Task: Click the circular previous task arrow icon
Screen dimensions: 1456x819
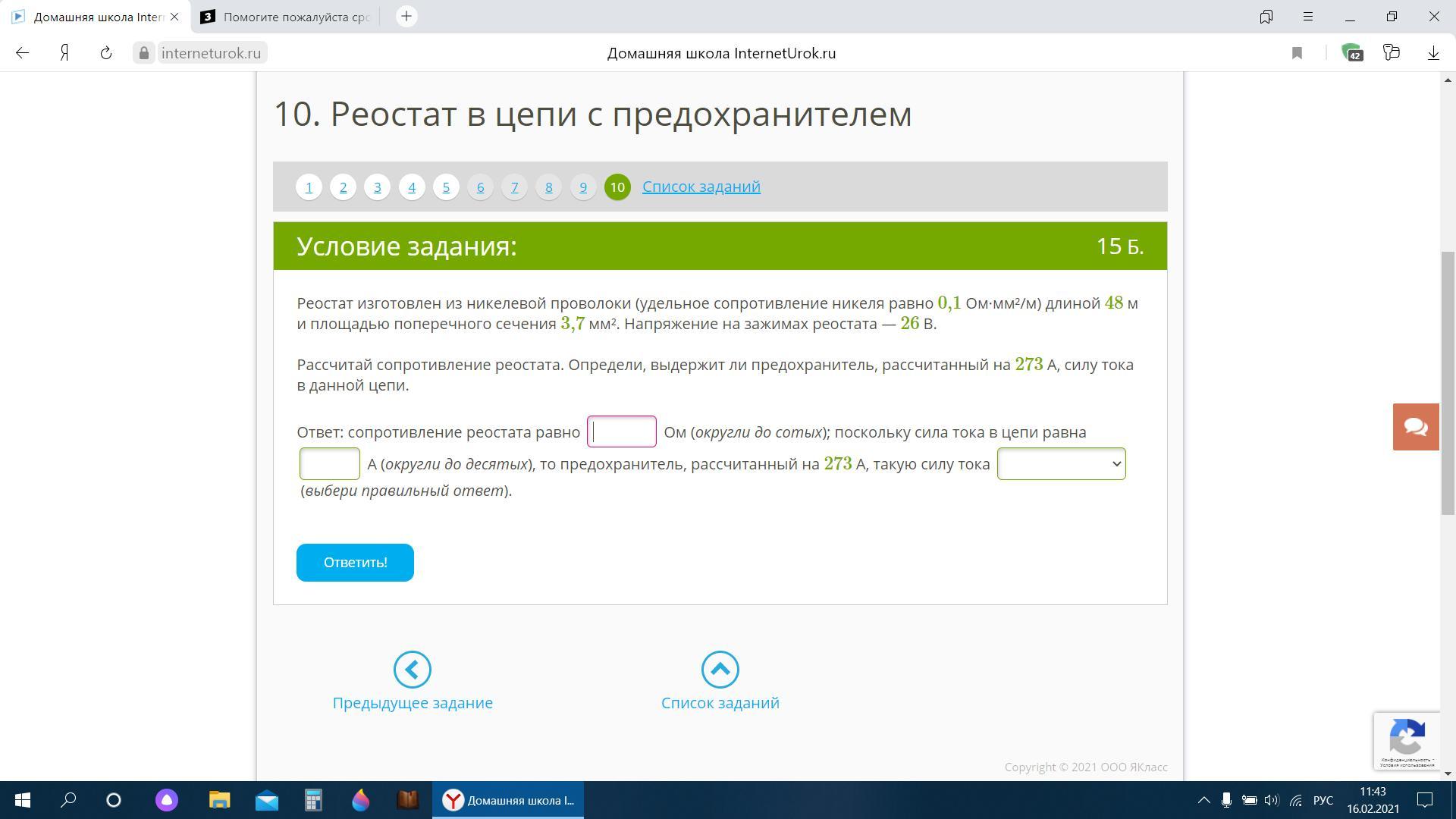Action: 412,670
